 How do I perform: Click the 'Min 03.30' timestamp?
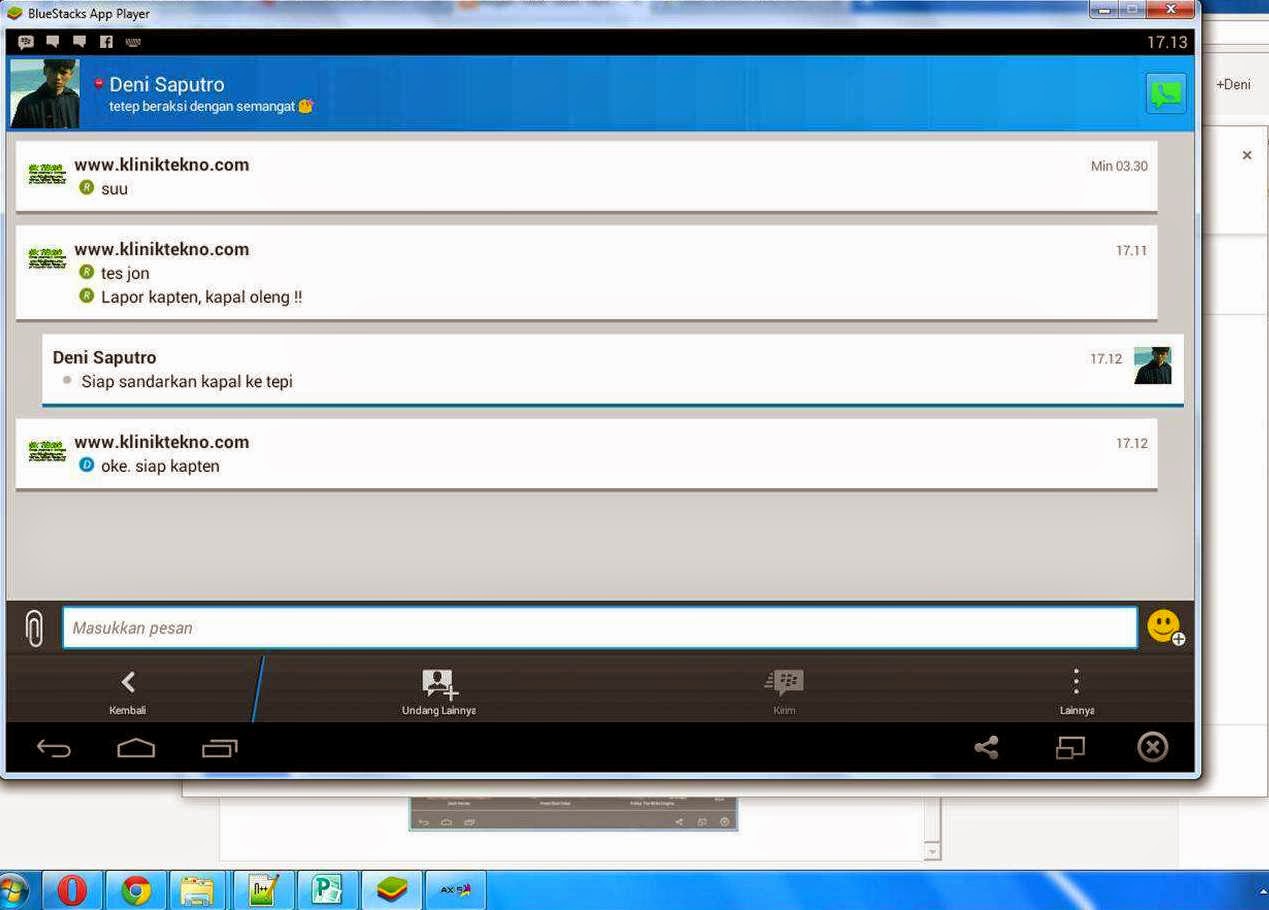[1119, 166]
